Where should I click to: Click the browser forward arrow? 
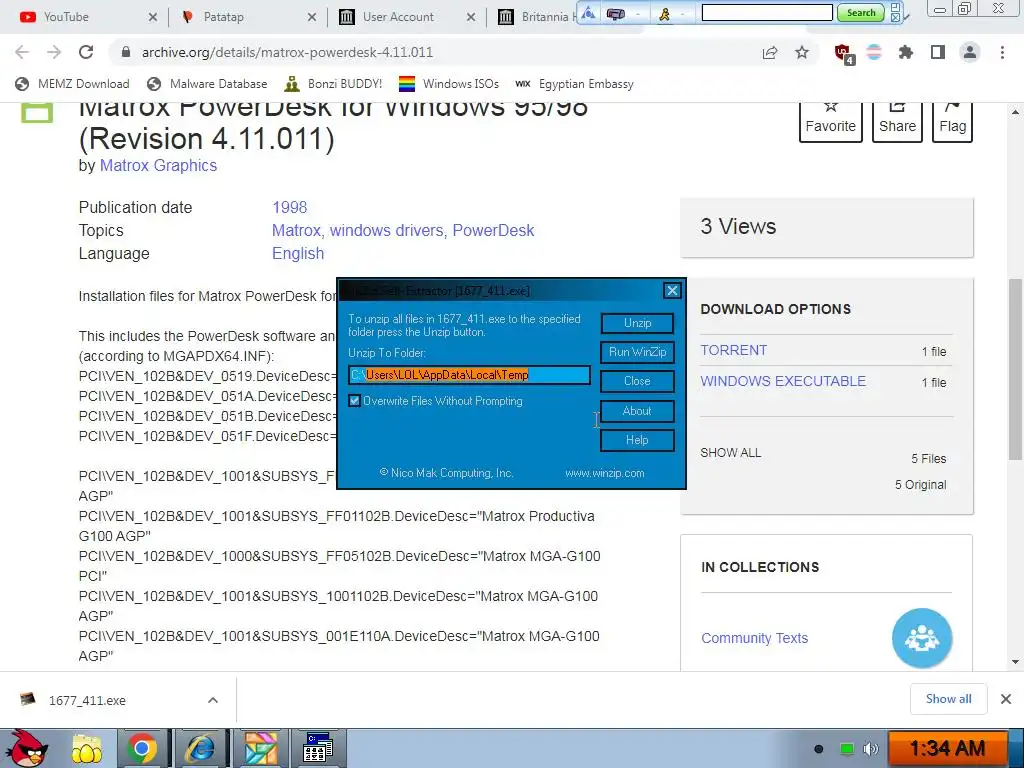[54, 52]
